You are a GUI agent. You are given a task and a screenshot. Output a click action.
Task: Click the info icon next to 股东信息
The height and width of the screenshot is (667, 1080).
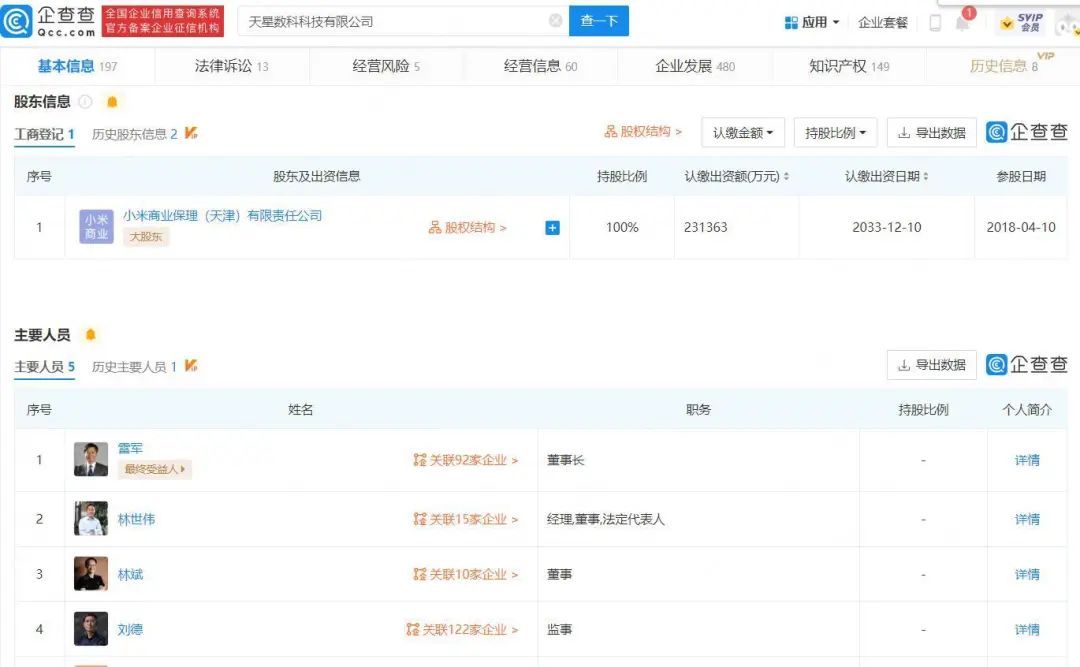pos(86,102)
